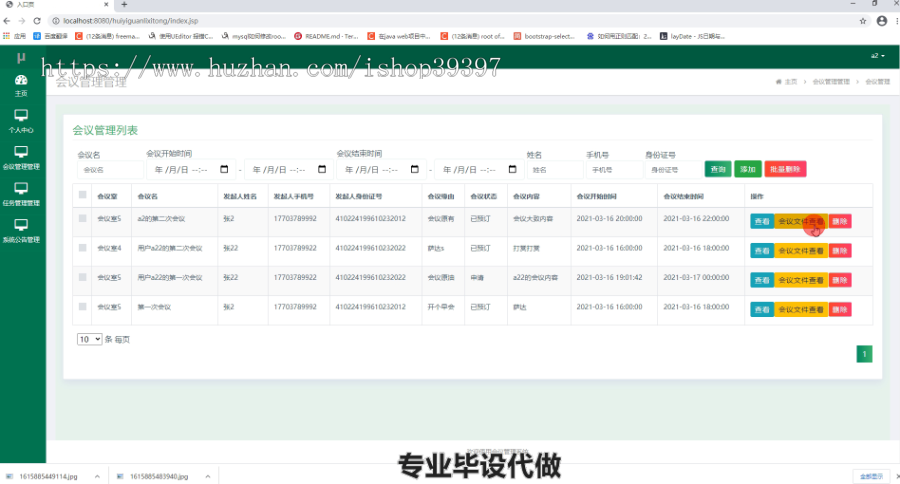Open 会议管理管理 in the sidebar

click(21, 158)
